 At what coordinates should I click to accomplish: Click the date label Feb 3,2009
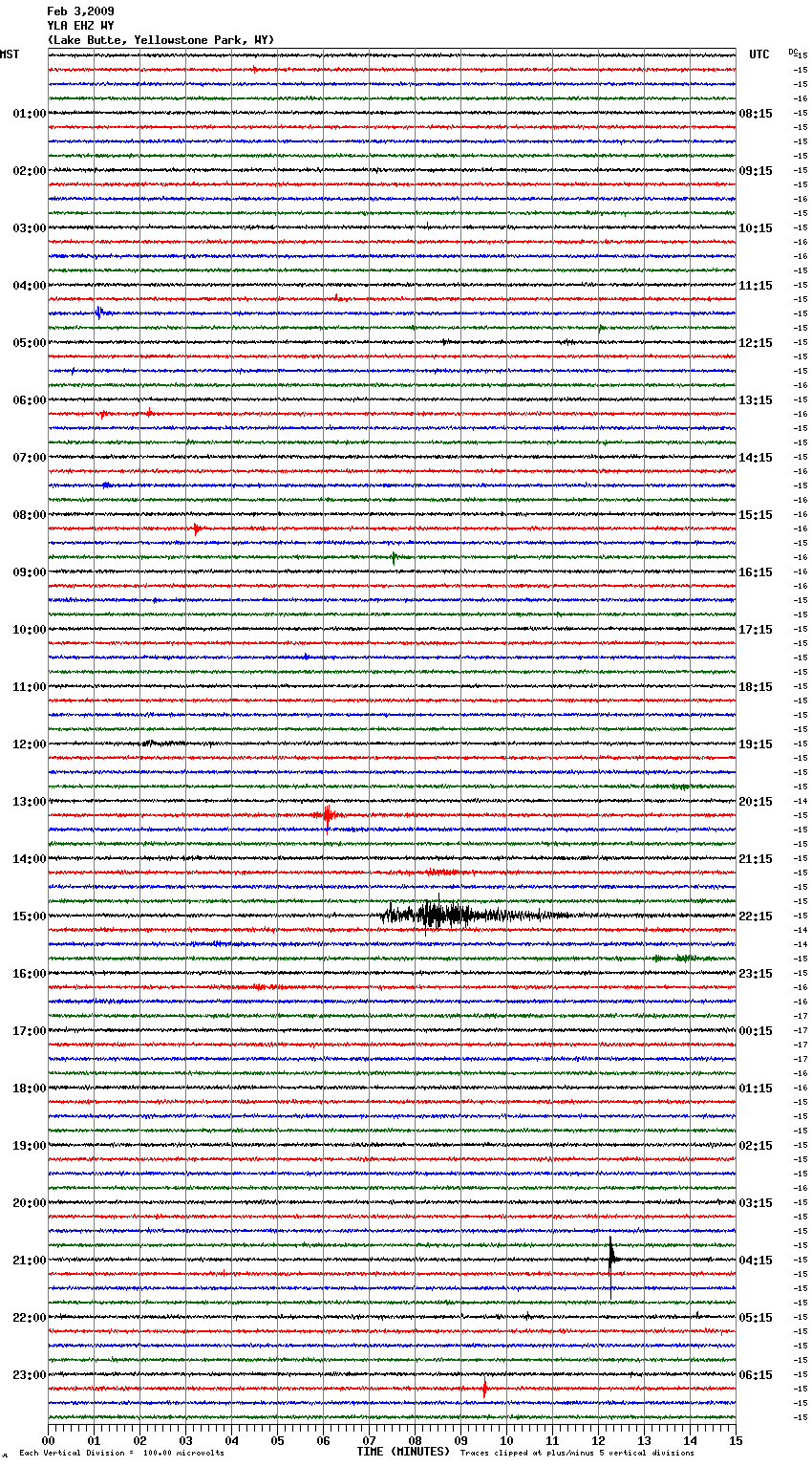point(80,11)
